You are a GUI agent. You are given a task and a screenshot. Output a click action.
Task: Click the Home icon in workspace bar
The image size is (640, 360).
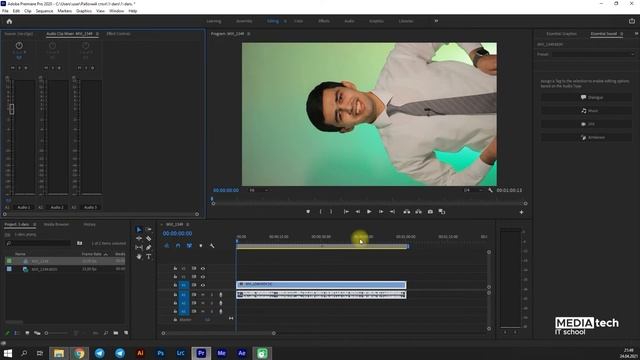coord(9,21)
